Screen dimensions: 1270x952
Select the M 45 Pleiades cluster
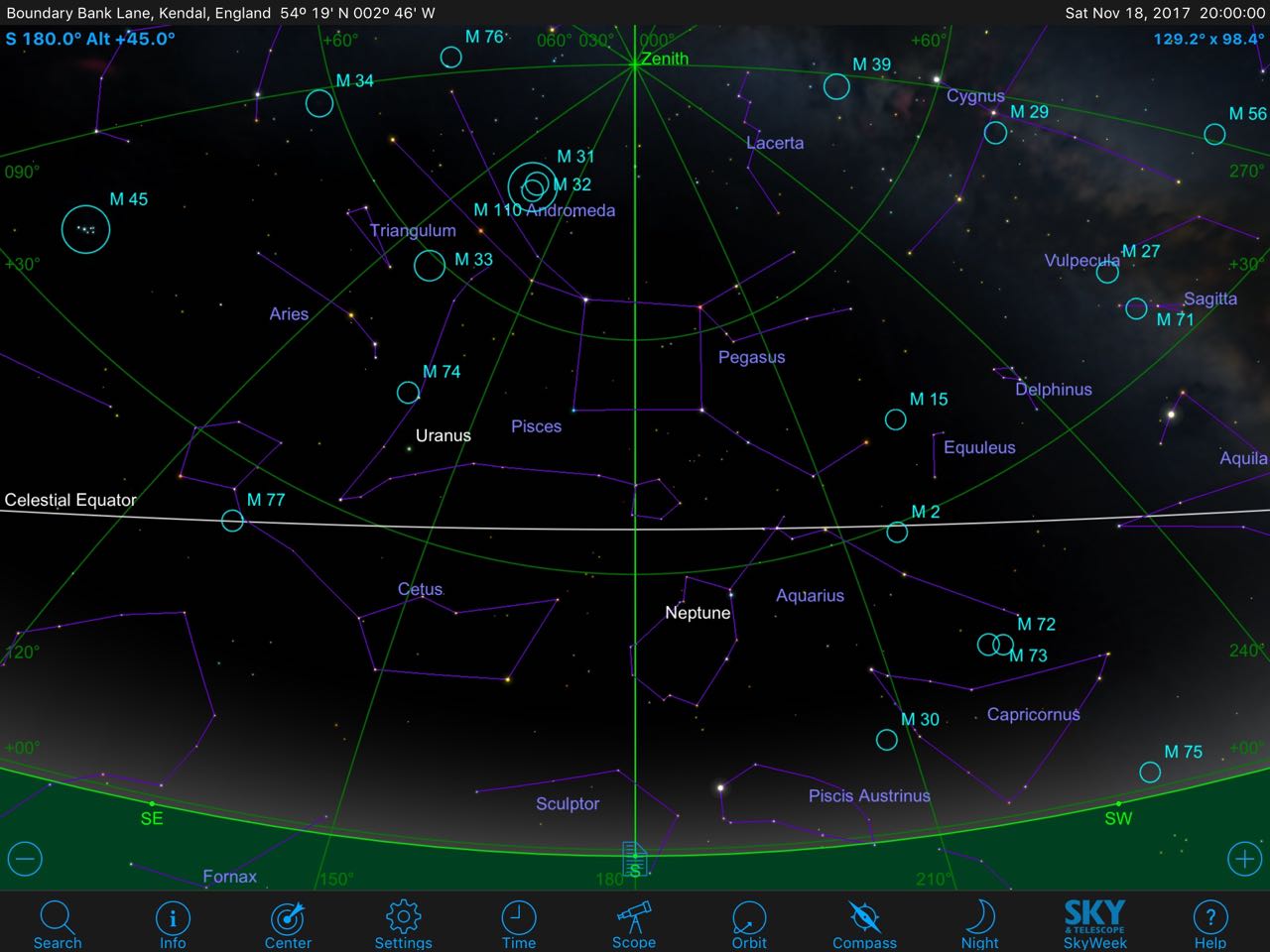85,229
